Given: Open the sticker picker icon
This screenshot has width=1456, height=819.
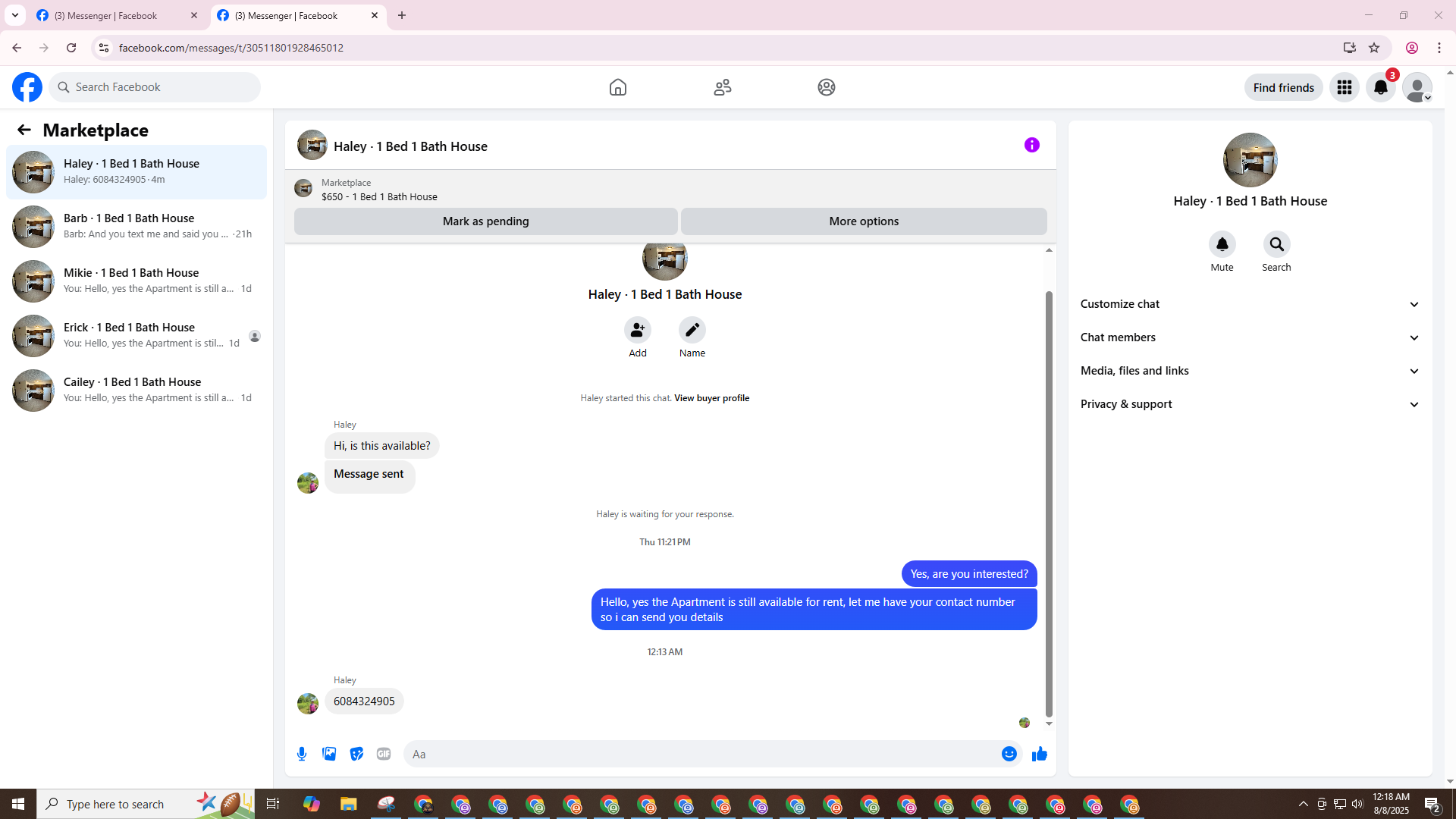Looking at the screenshot, I should (x=356, y=754).
